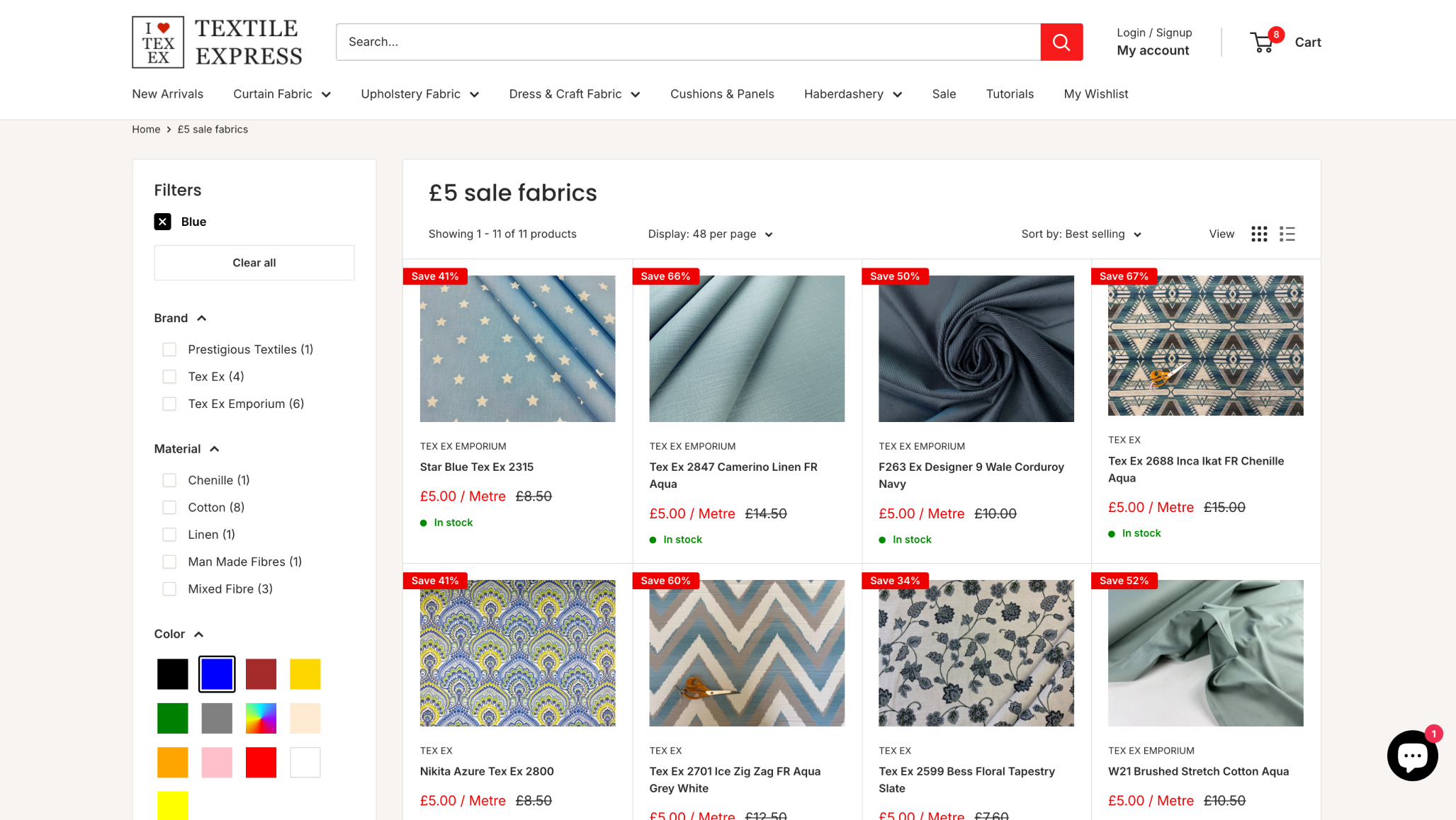The width and height of the screenshot is (1456, 820).
Task: Expand the Curtain Fabric menu
Action: tap(282, 94)
